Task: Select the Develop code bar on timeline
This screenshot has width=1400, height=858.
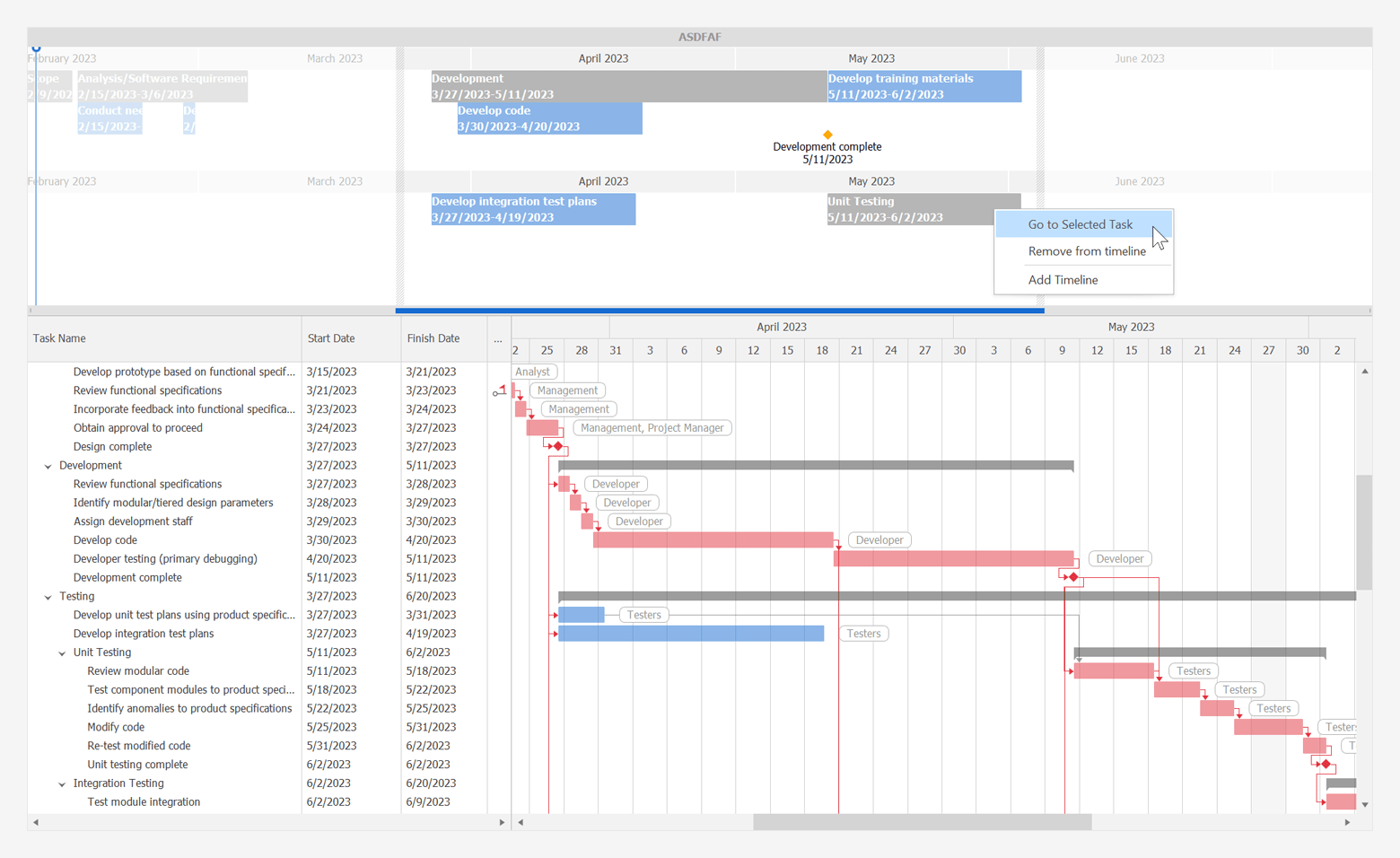Action: 549,118
